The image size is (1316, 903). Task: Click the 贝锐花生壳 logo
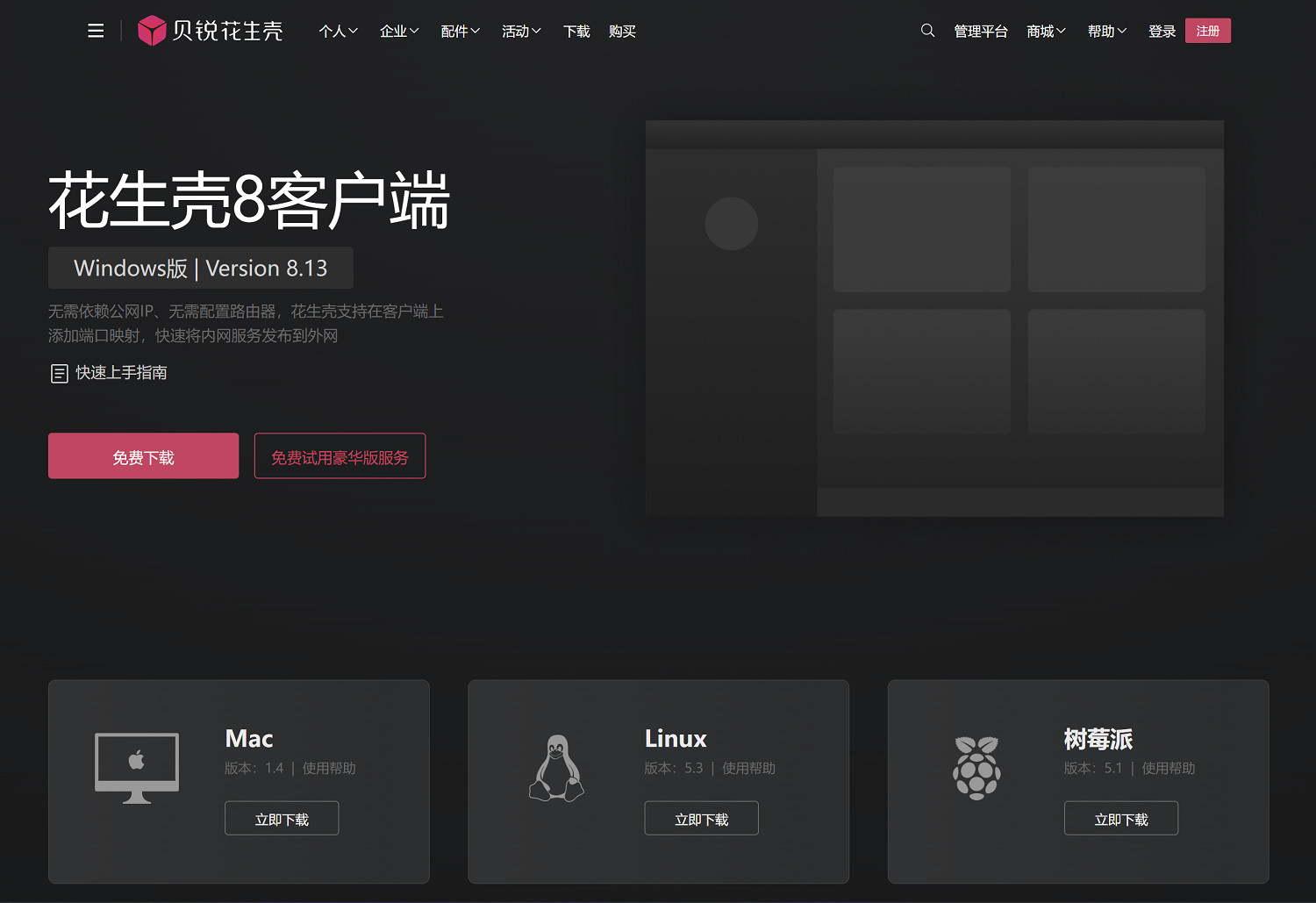pyautogui.click(x=211, y=32)
